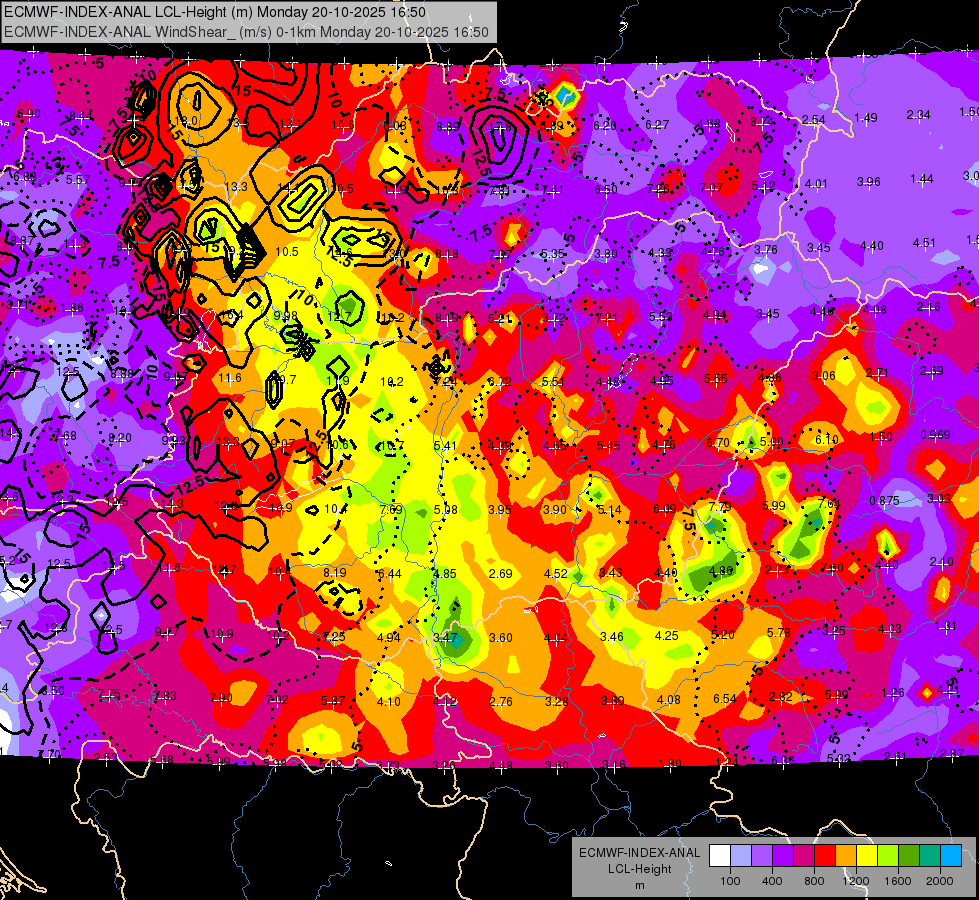This screenshot has height=900, width=979.
Task: Click the map value 6.70
Action: coord(717,443)
